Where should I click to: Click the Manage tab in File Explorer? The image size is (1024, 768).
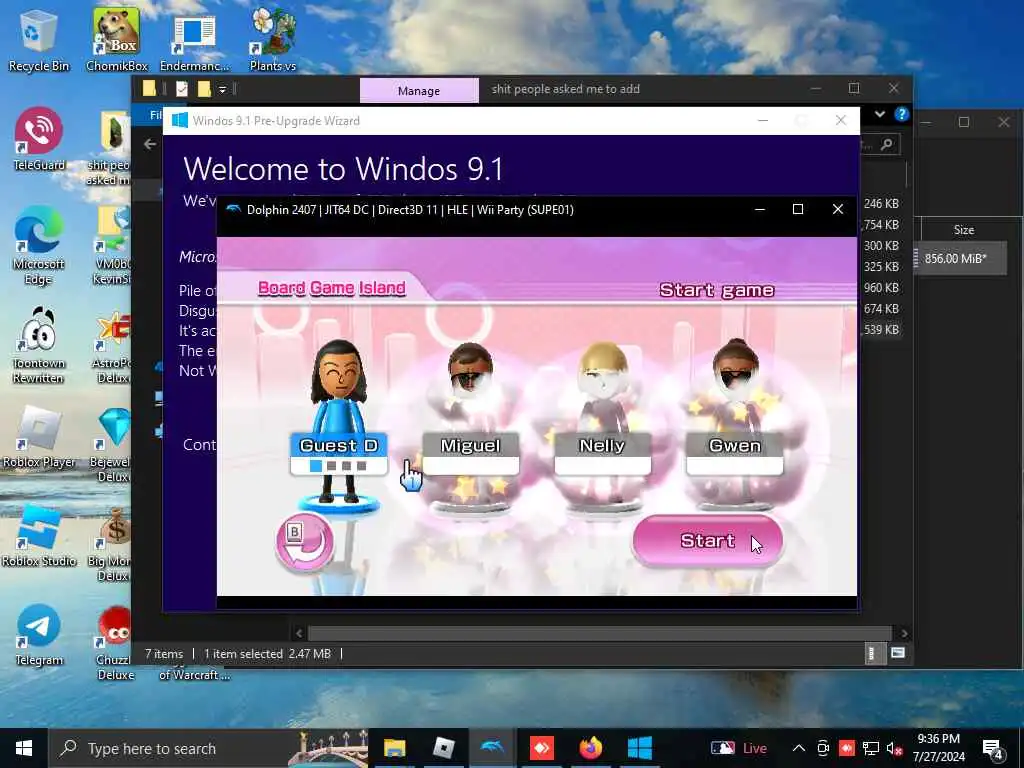tap(419, 91)
